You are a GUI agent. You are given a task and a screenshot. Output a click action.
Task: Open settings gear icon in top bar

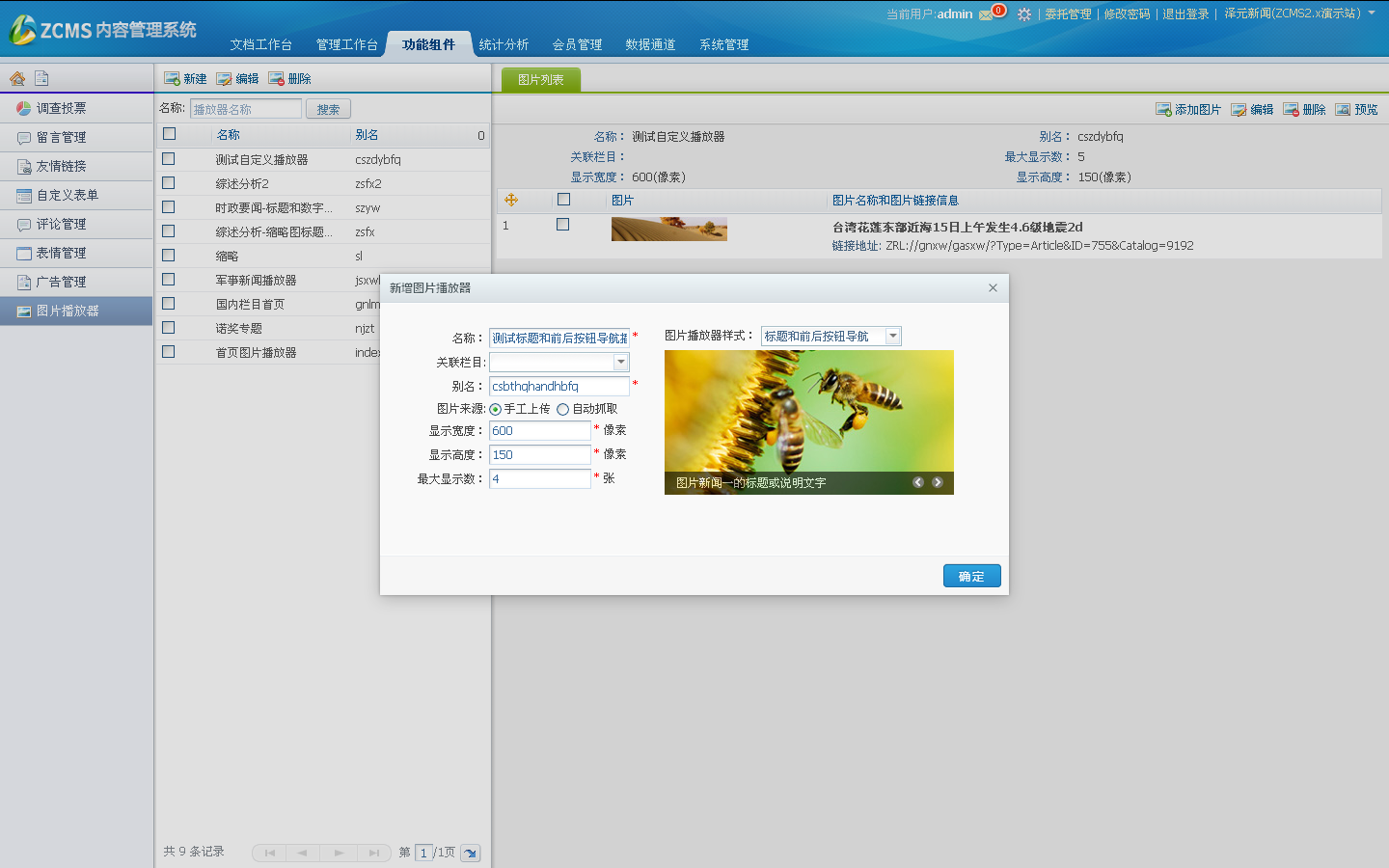tap(1024, 14)
